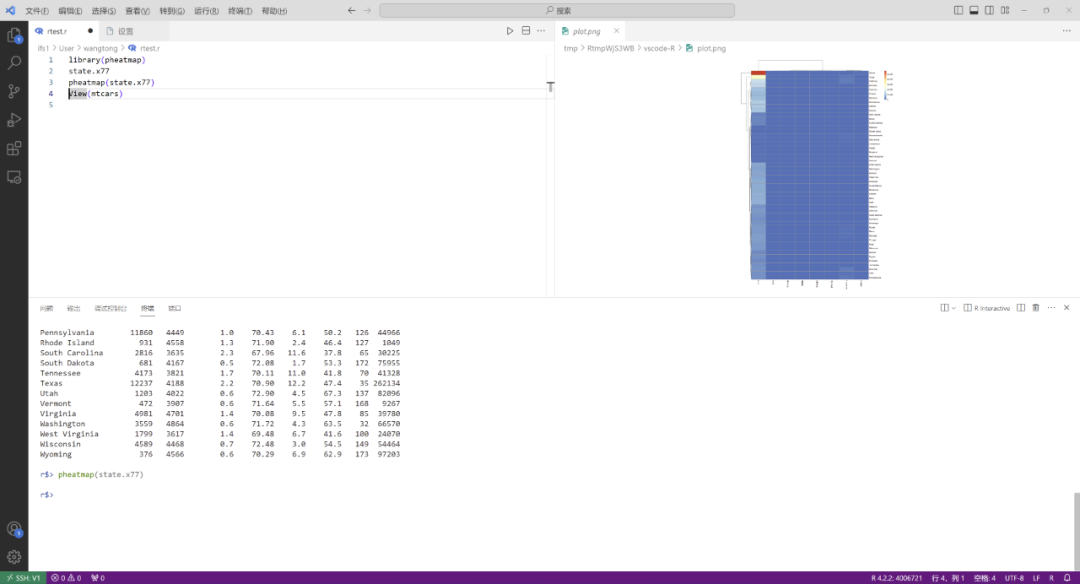
Task: Open the Run and Debug view
Action: point(14,120)
